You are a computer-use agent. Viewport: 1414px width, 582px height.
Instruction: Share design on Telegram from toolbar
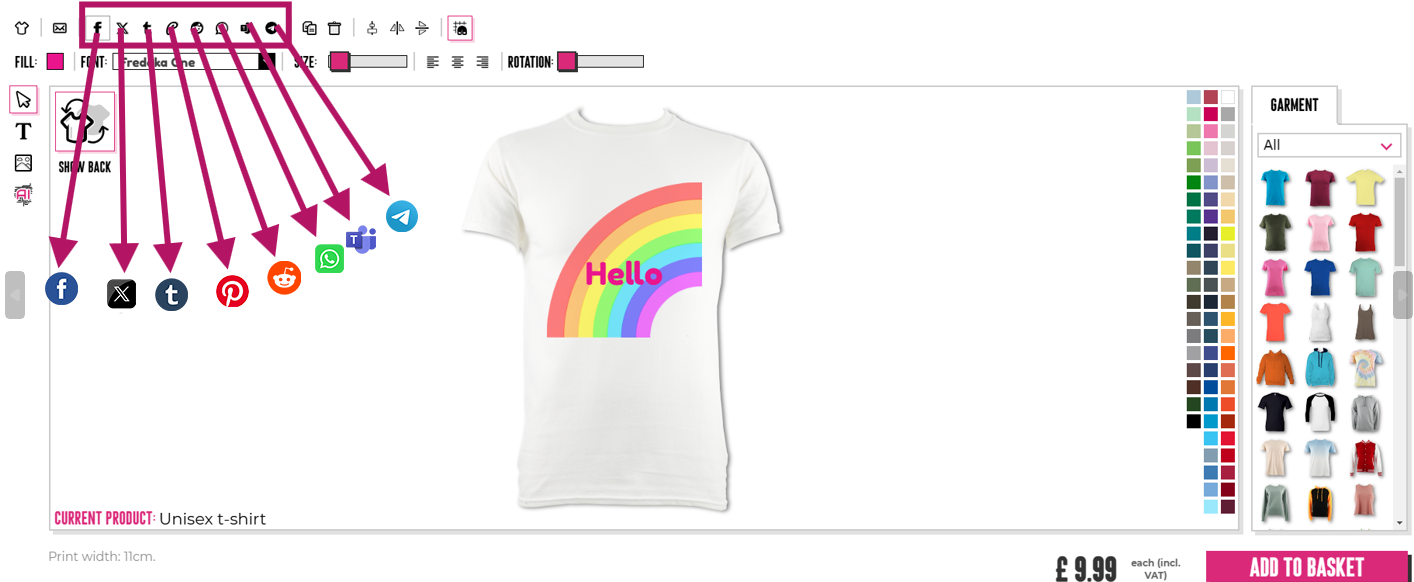point(271,28)
